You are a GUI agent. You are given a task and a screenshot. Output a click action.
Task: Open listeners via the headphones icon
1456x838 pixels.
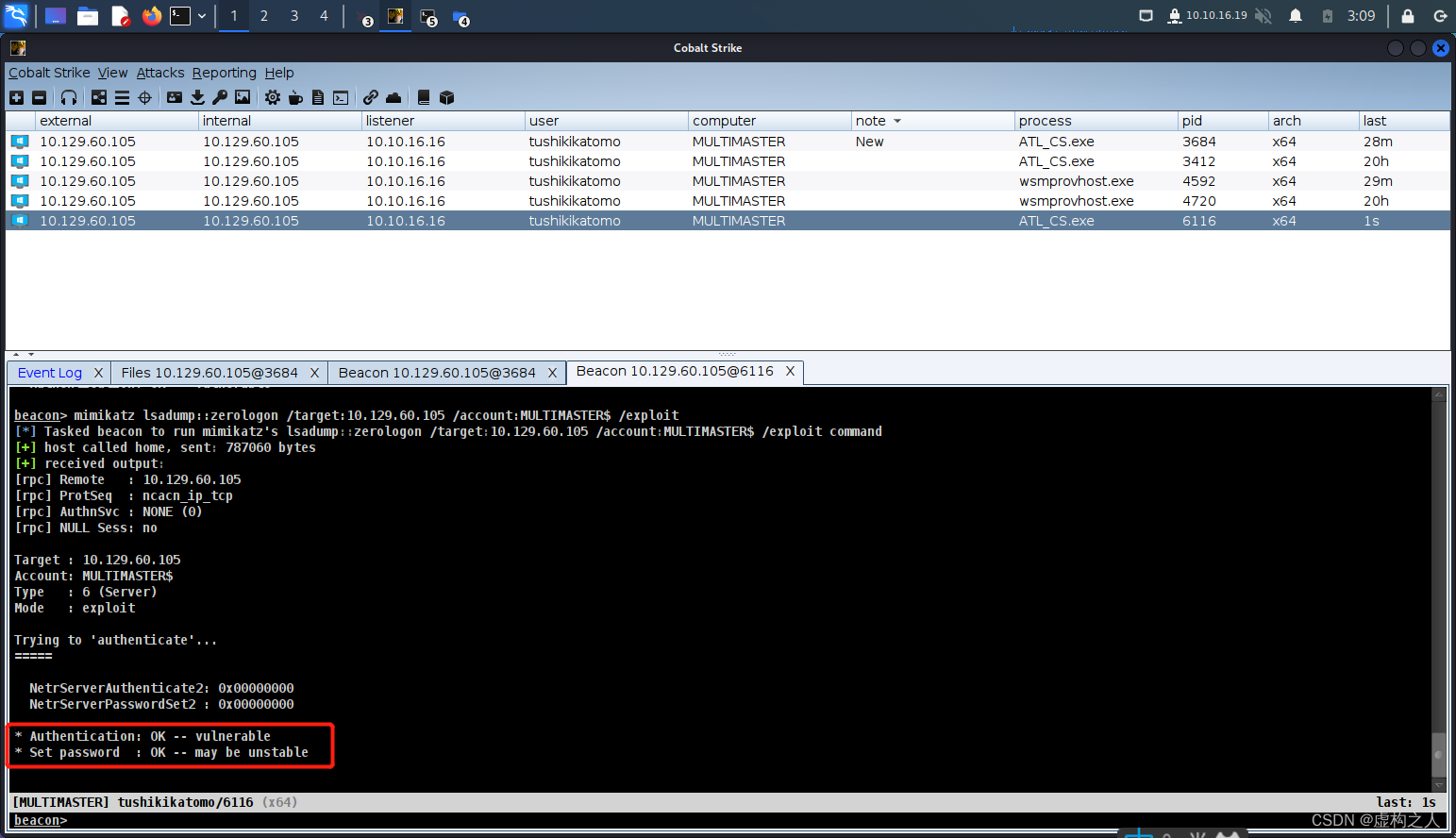(x=69, y=97)
